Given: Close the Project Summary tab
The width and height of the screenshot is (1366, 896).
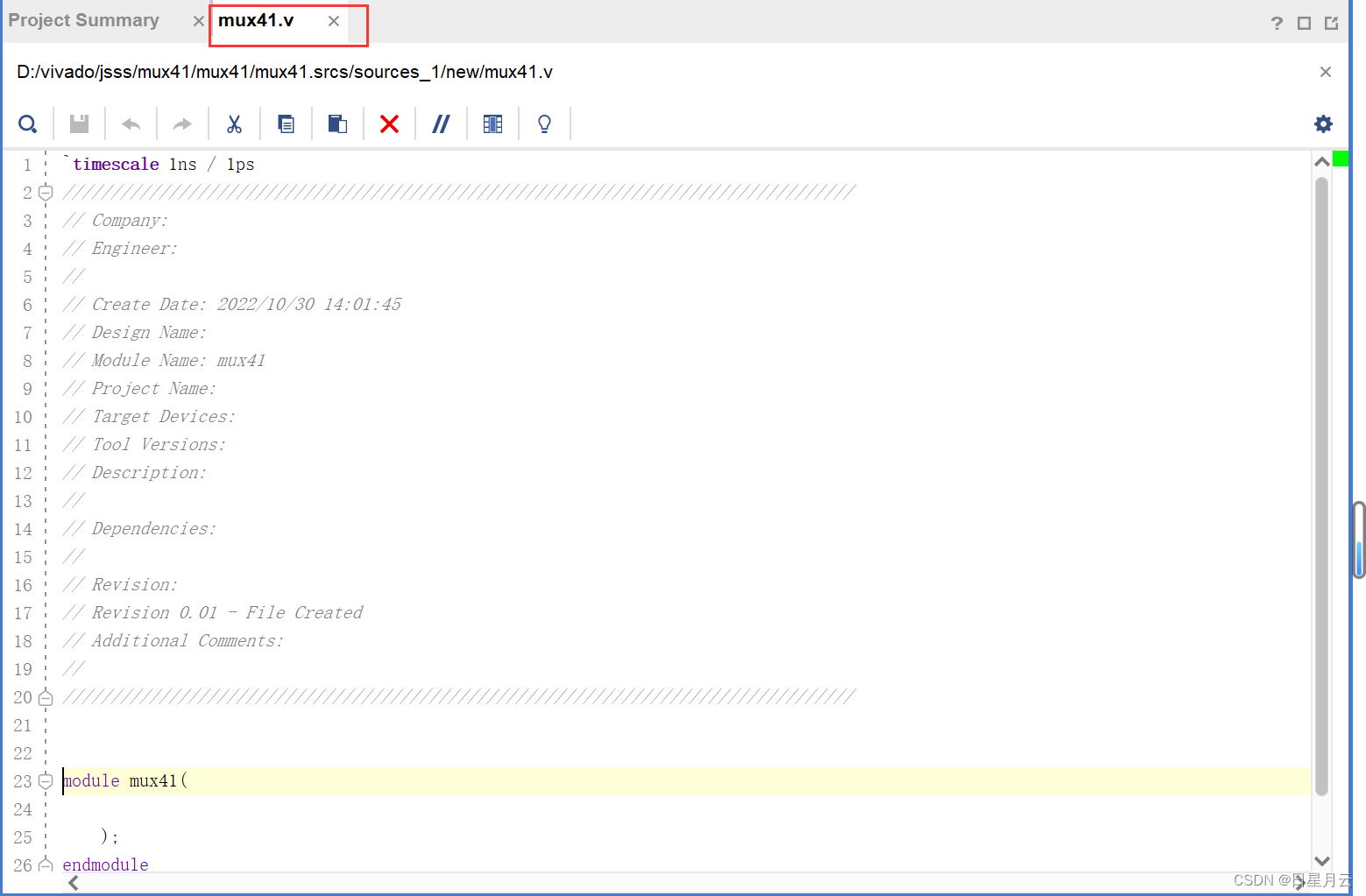Looking at the screenshot, I should click(x=199, y=21).
